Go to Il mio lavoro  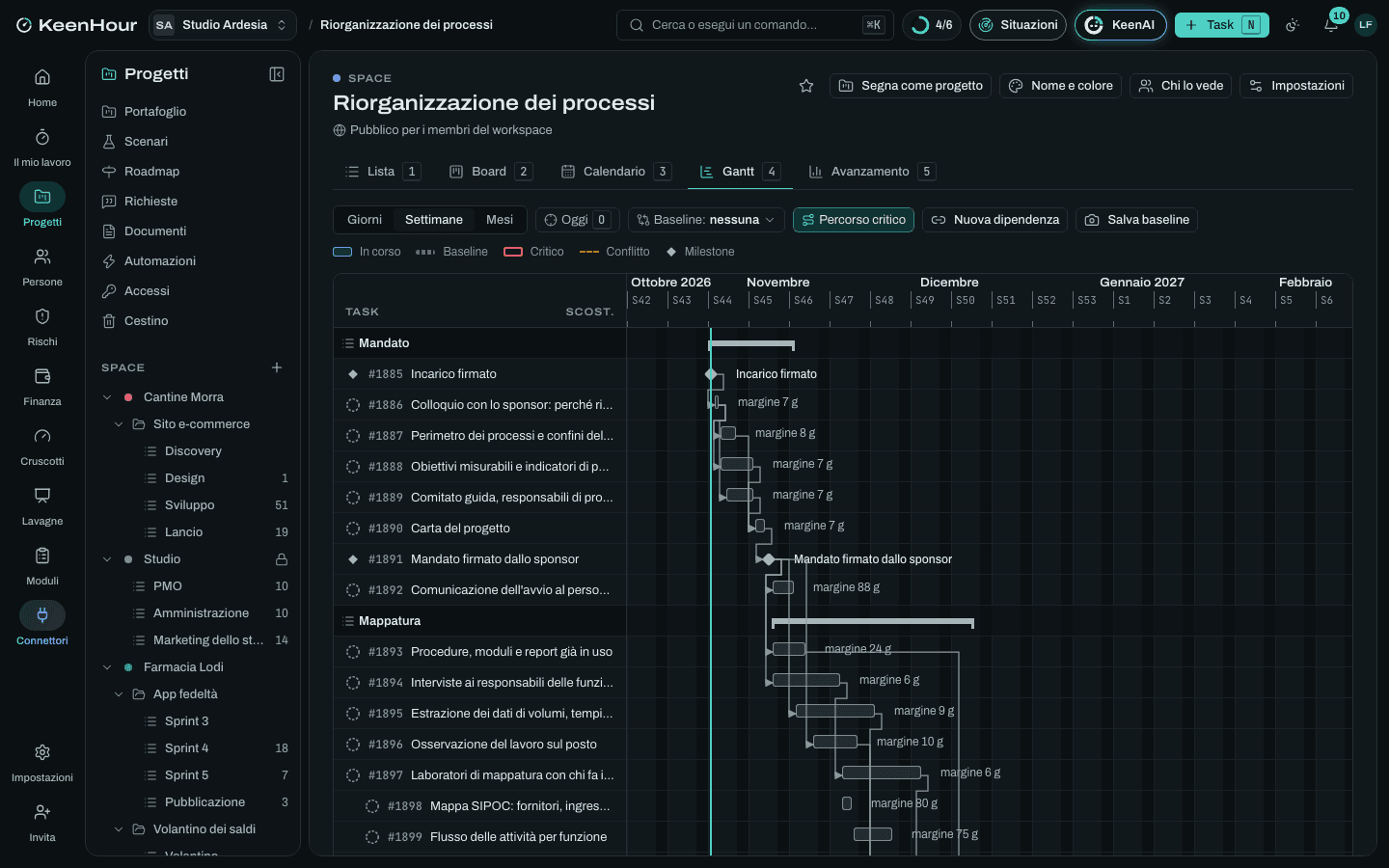tap(42, 147)
